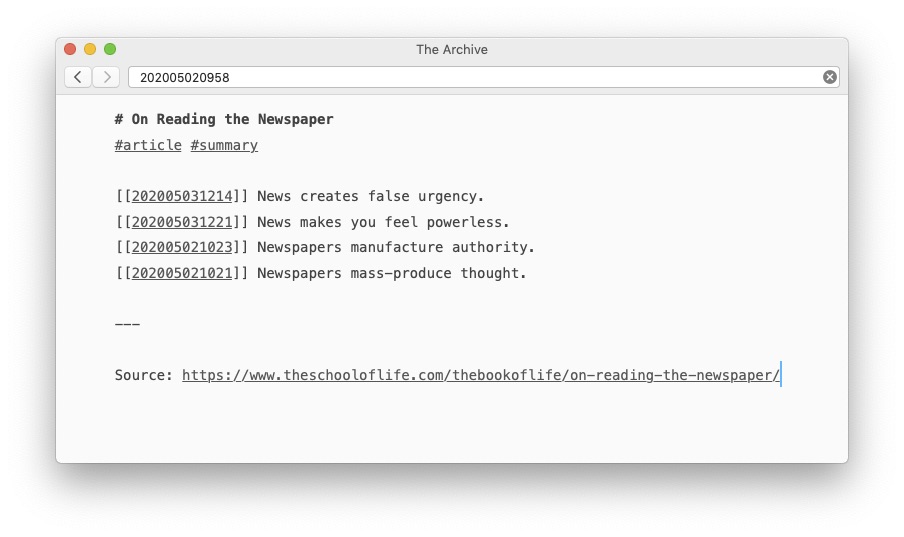Follow note link 202005021021
904x537 pixels.
pos(182,273)
